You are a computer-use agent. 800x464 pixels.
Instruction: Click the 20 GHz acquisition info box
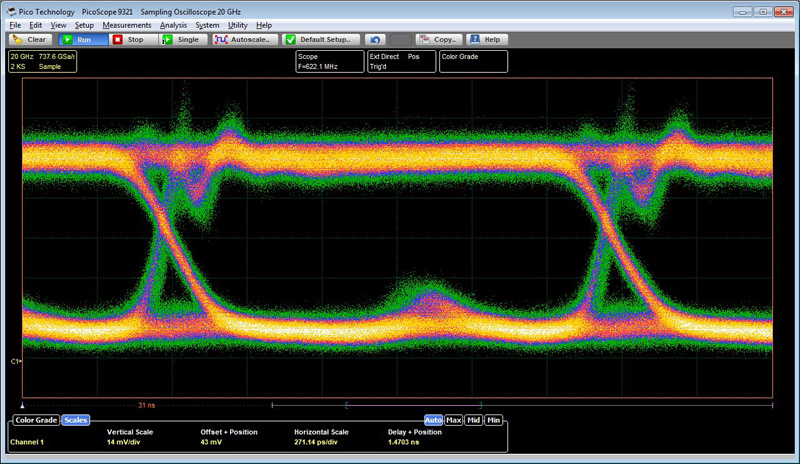click(x=42, y=61)
